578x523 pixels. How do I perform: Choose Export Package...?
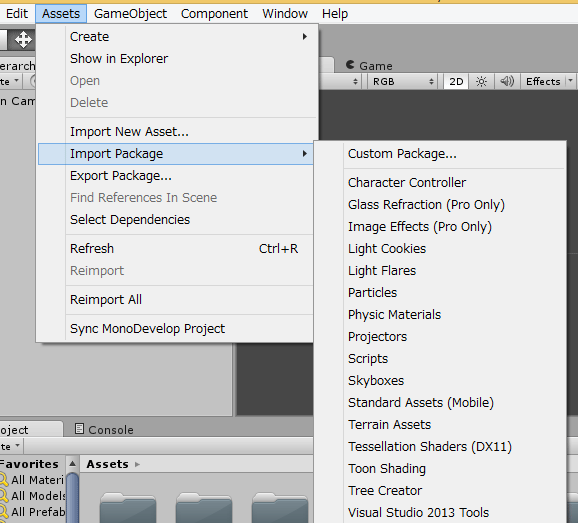[176, 176]
